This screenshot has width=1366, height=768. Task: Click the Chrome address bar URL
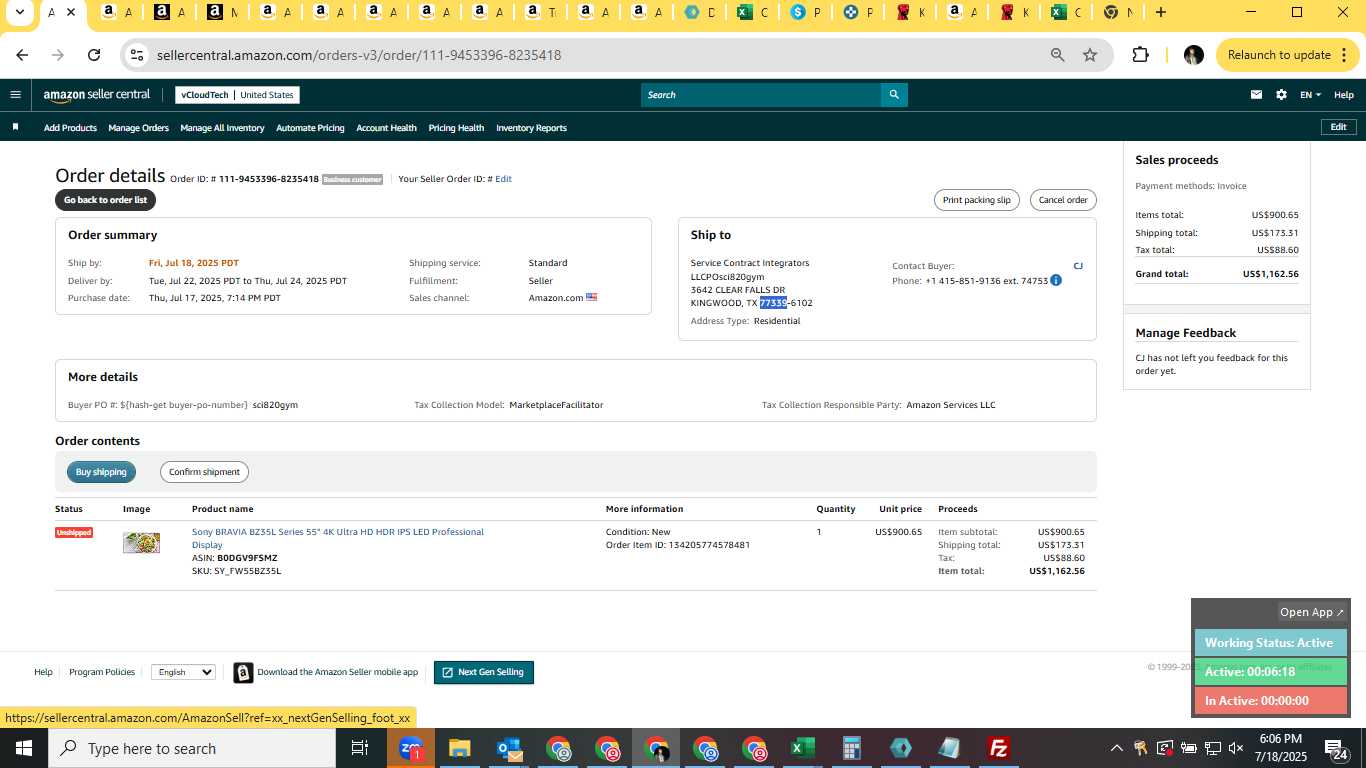pos(359,55)
